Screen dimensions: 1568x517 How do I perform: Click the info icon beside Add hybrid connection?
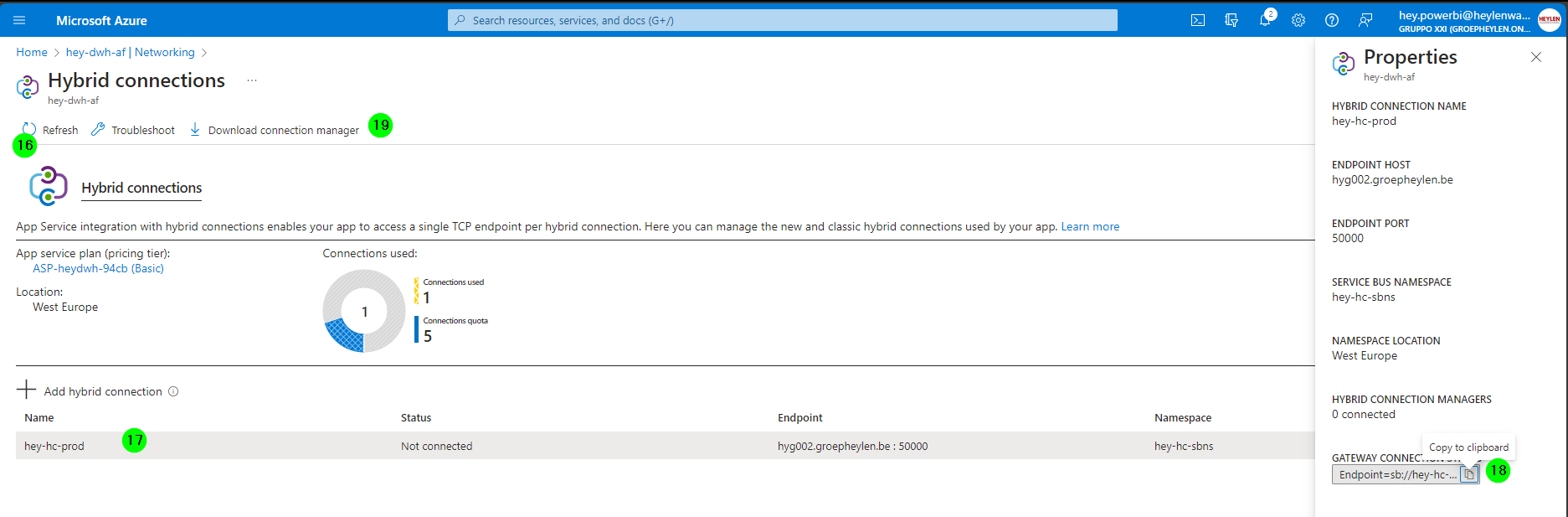[173, 391]
